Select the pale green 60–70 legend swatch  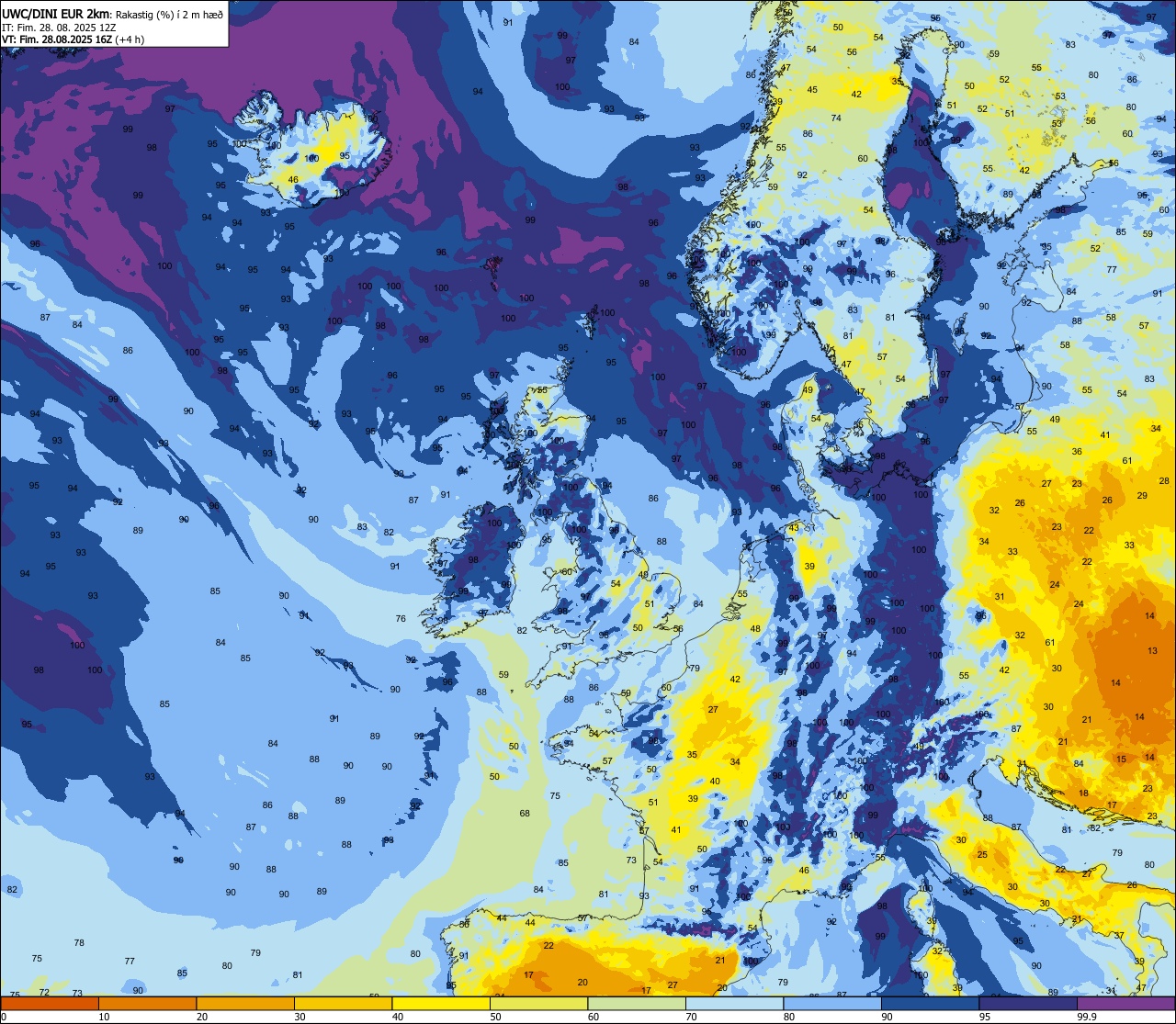[637, 1003]
